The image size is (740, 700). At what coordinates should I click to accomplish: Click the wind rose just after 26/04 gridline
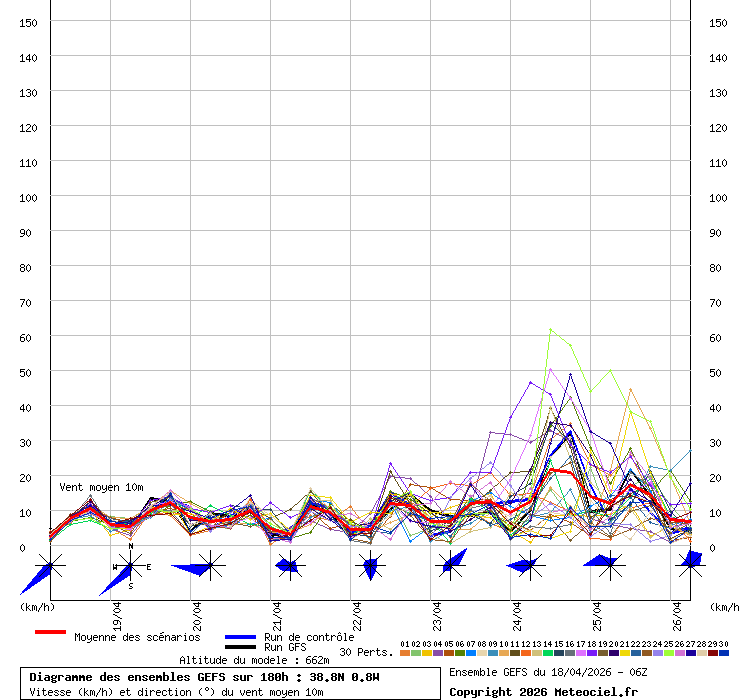[688, 562]
